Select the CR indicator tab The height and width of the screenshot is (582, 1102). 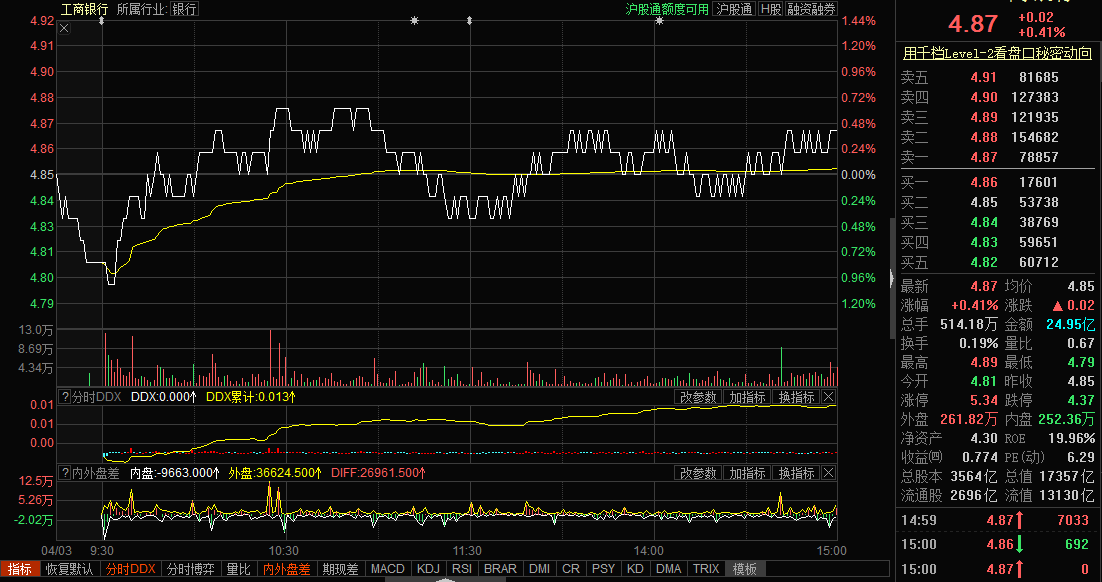pyautogui.click(x=571, y=569)
